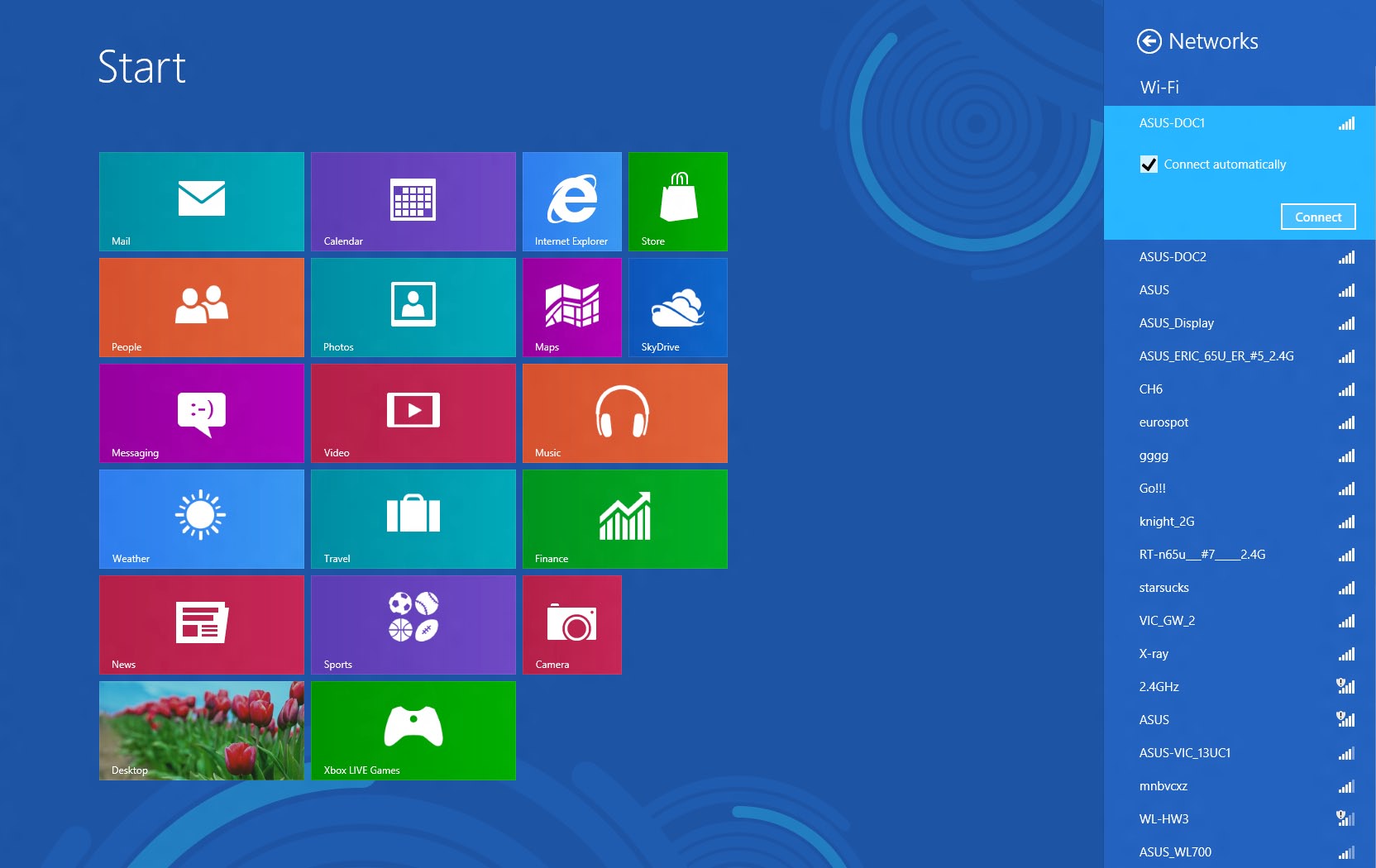Select the mnbvcxz network

point(1240,786)
